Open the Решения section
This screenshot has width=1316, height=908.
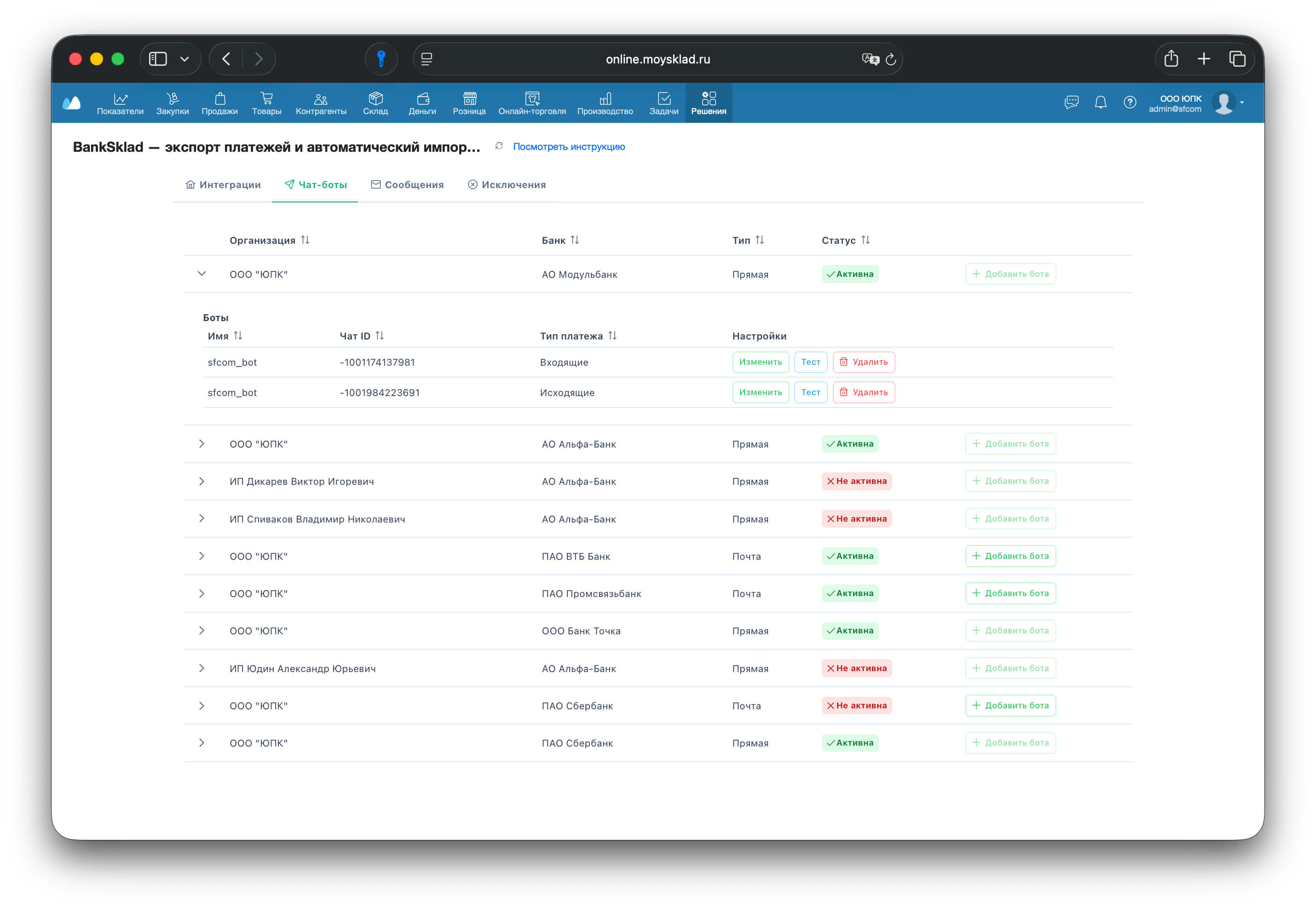(x=708, y=103)
